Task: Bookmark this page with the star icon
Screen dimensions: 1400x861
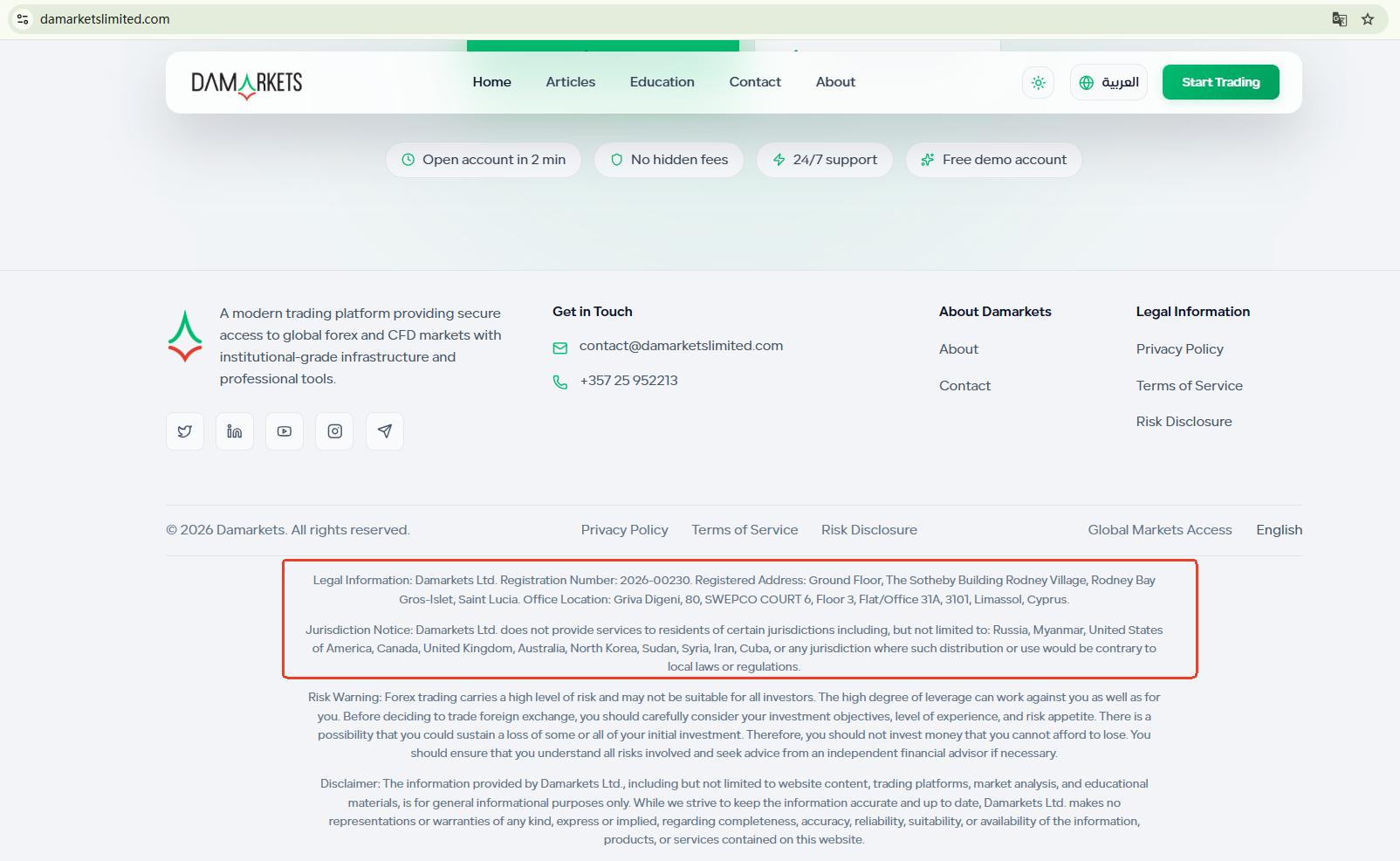Action: (x=1368, y=19)
